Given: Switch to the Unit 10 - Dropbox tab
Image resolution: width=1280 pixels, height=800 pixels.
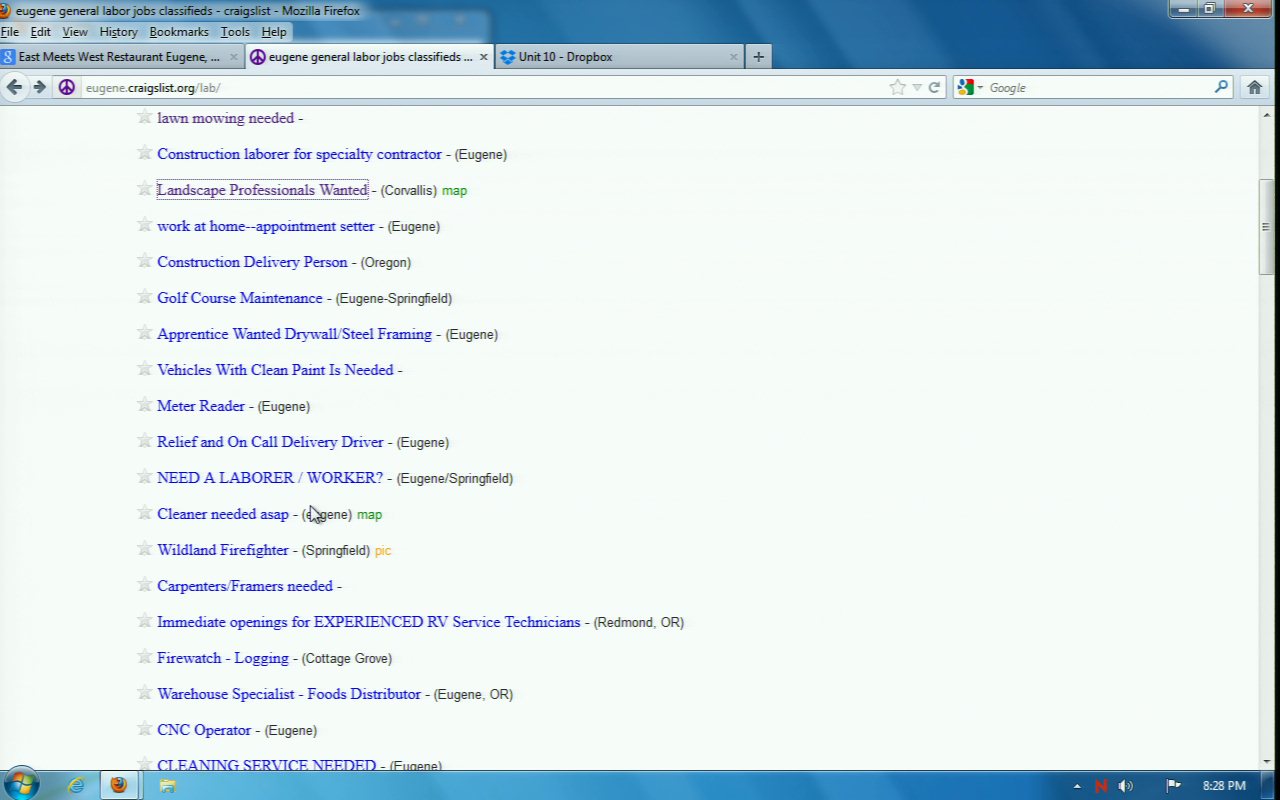Looking at the screenshot, I should click(565, 57).
